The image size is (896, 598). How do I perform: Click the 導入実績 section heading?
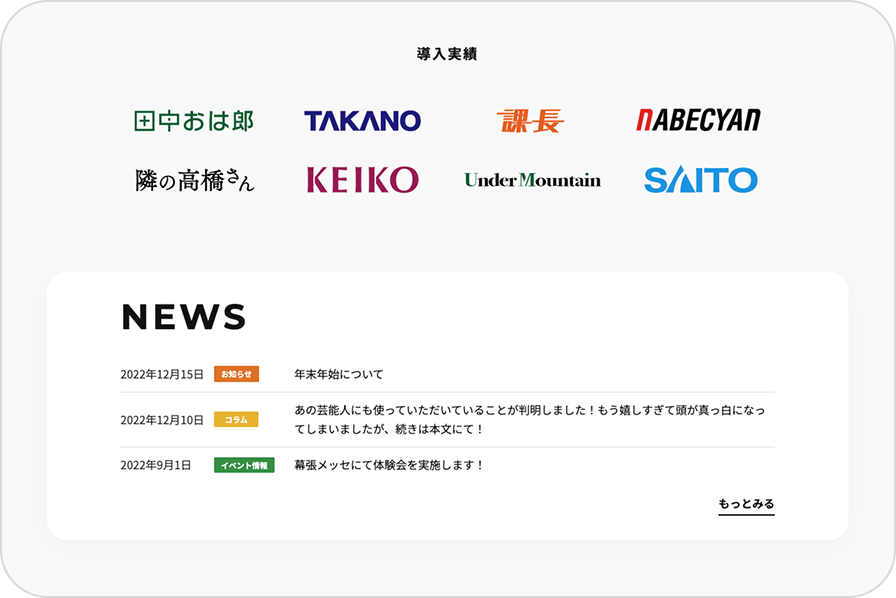[x=447, y=54]
